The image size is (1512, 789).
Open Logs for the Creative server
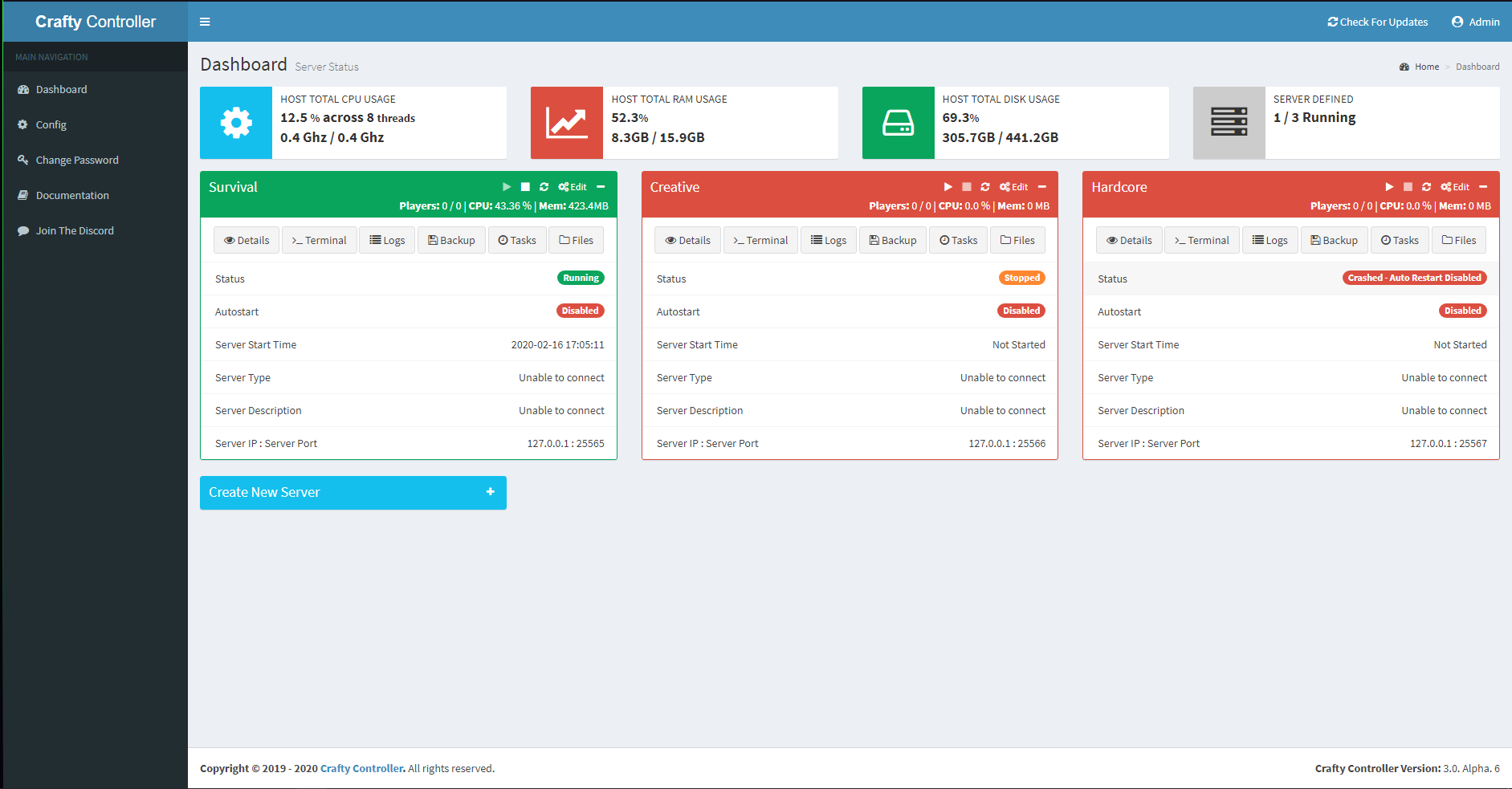(828, 239)
